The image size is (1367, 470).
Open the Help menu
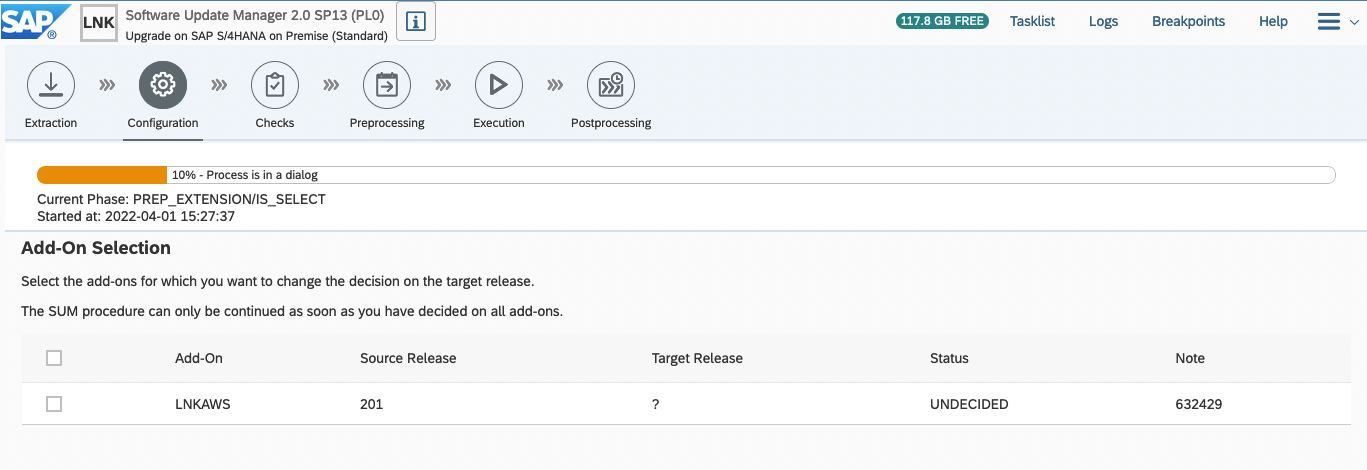pos(1273,21)
